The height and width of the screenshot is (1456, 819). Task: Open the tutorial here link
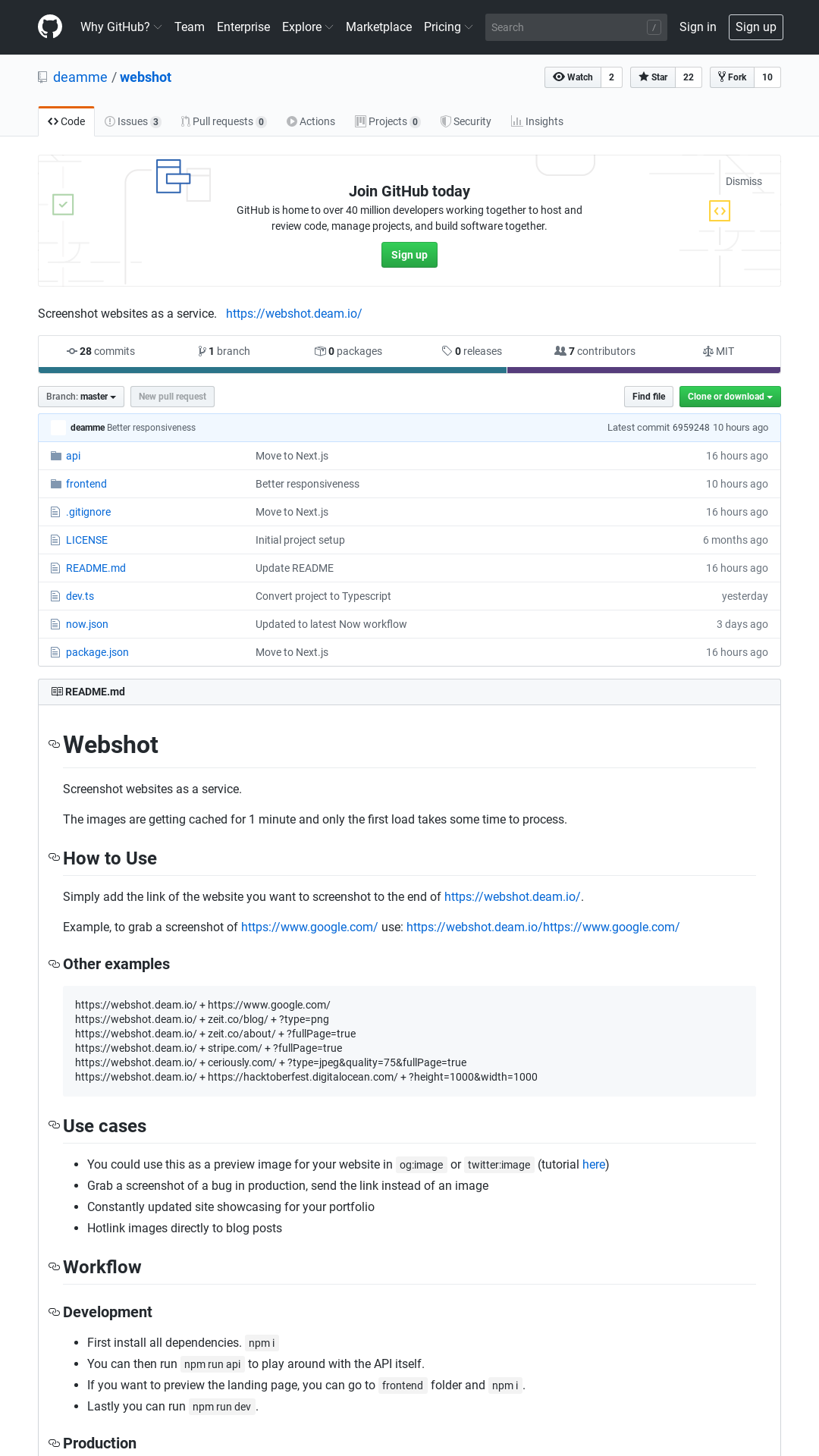[x=594, y=1164]
